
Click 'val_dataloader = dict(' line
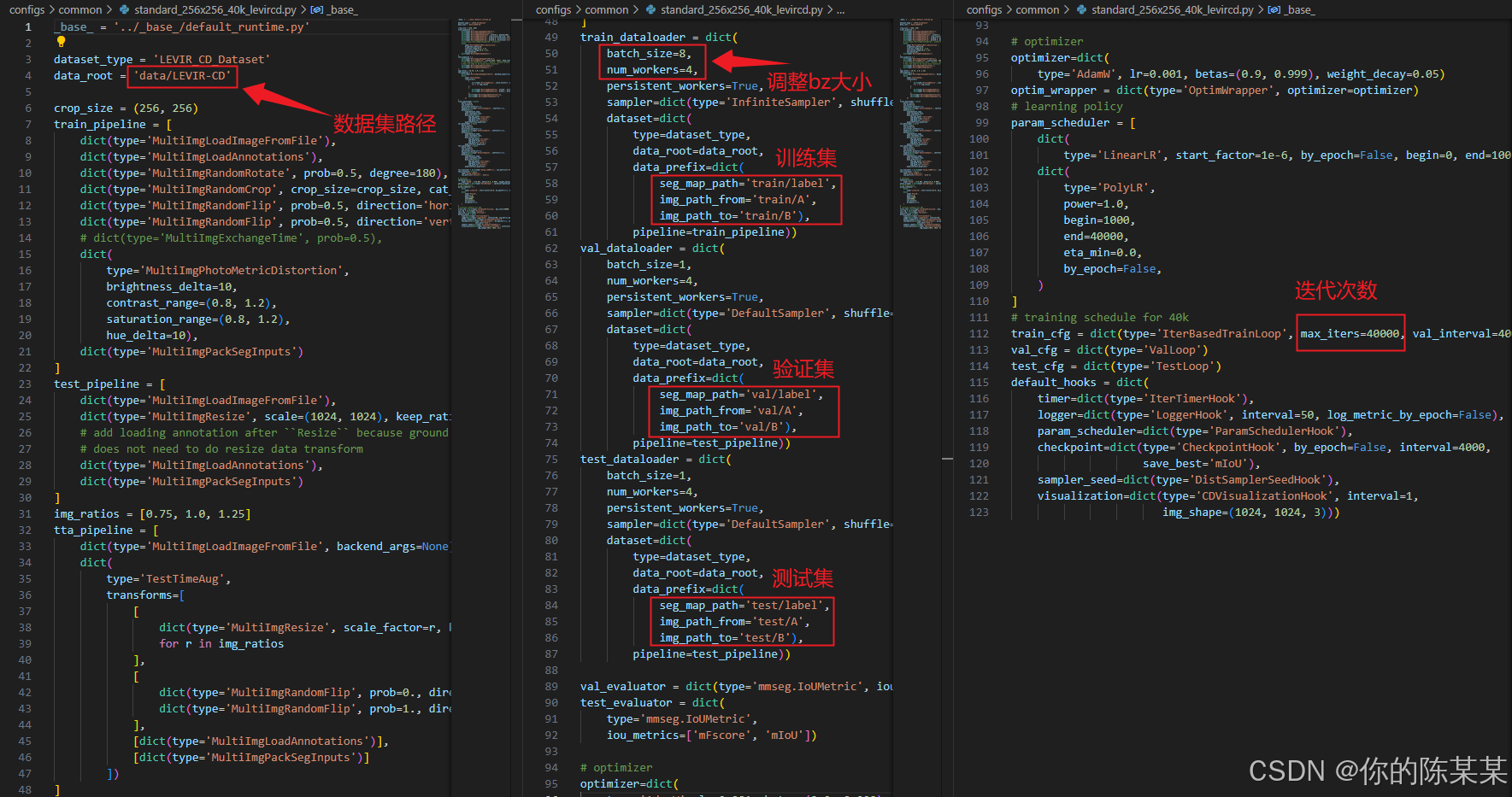click(x=652, y=249)
